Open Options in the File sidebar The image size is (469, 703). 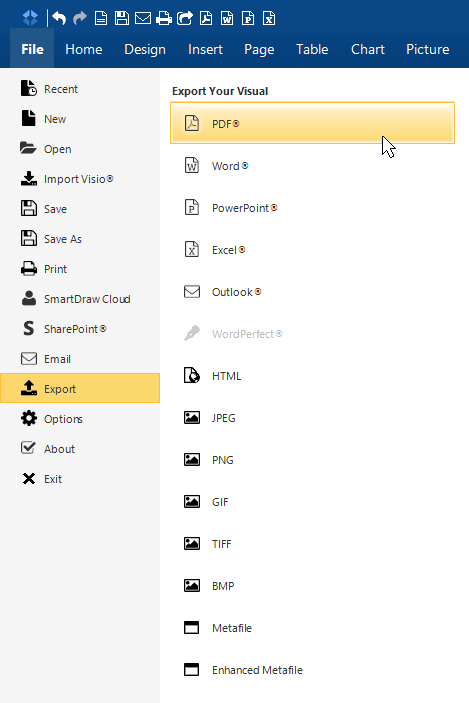point(80,419)
